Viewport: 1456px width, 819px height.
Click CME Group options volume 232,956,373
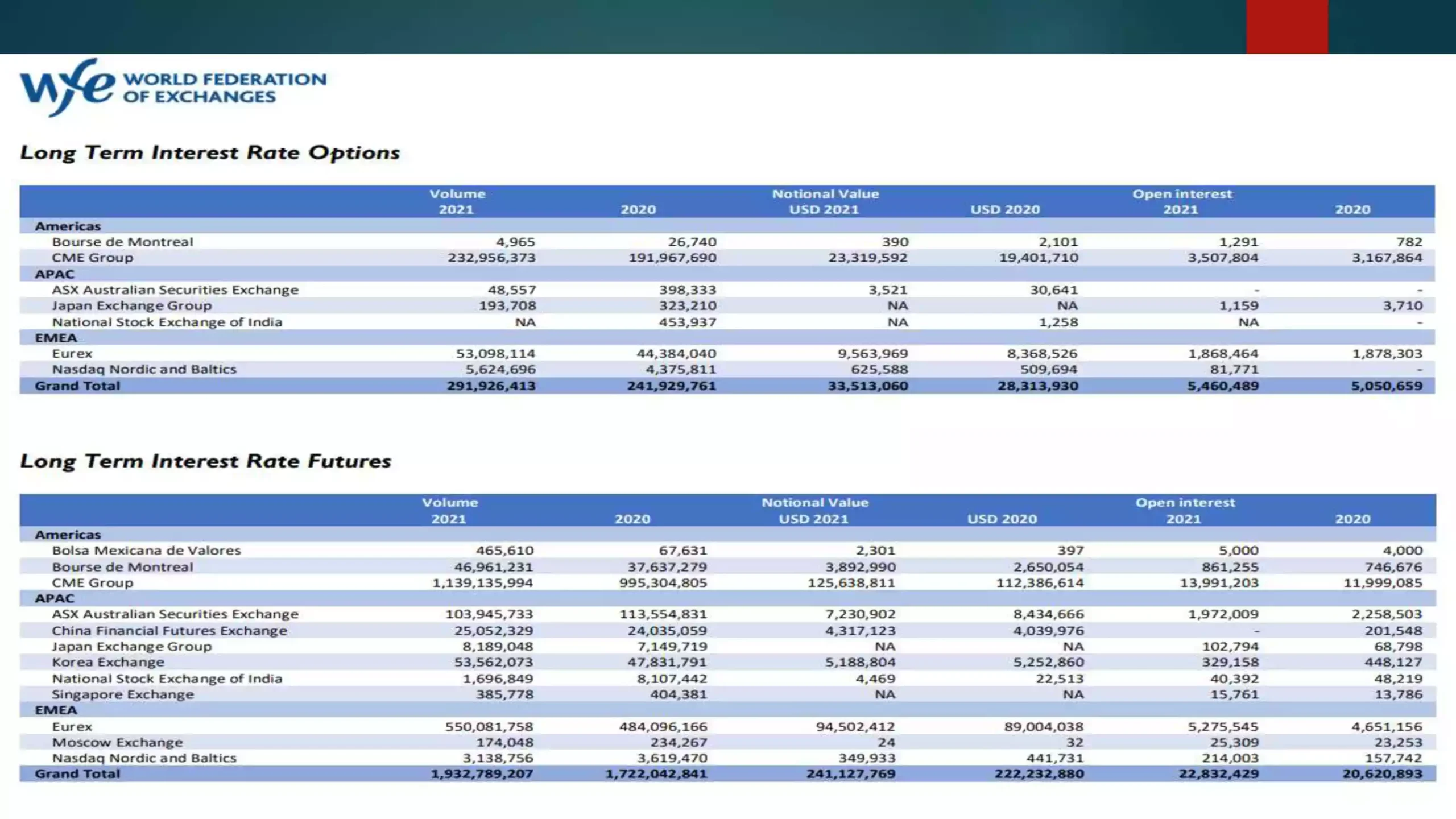[491, 258]
